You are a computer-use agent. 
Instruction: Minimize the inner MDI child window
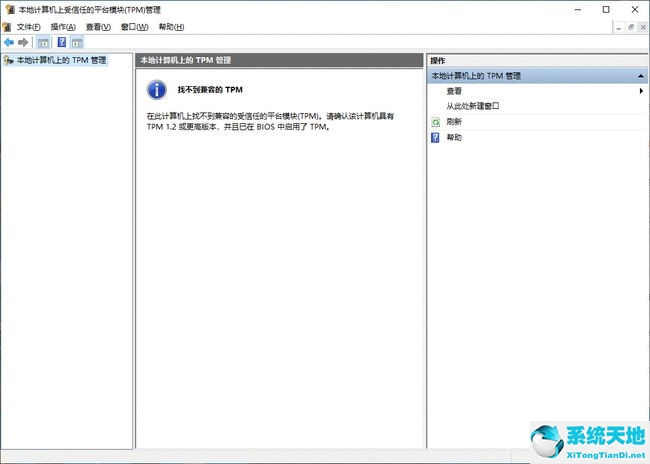click(x=618, y=27)
